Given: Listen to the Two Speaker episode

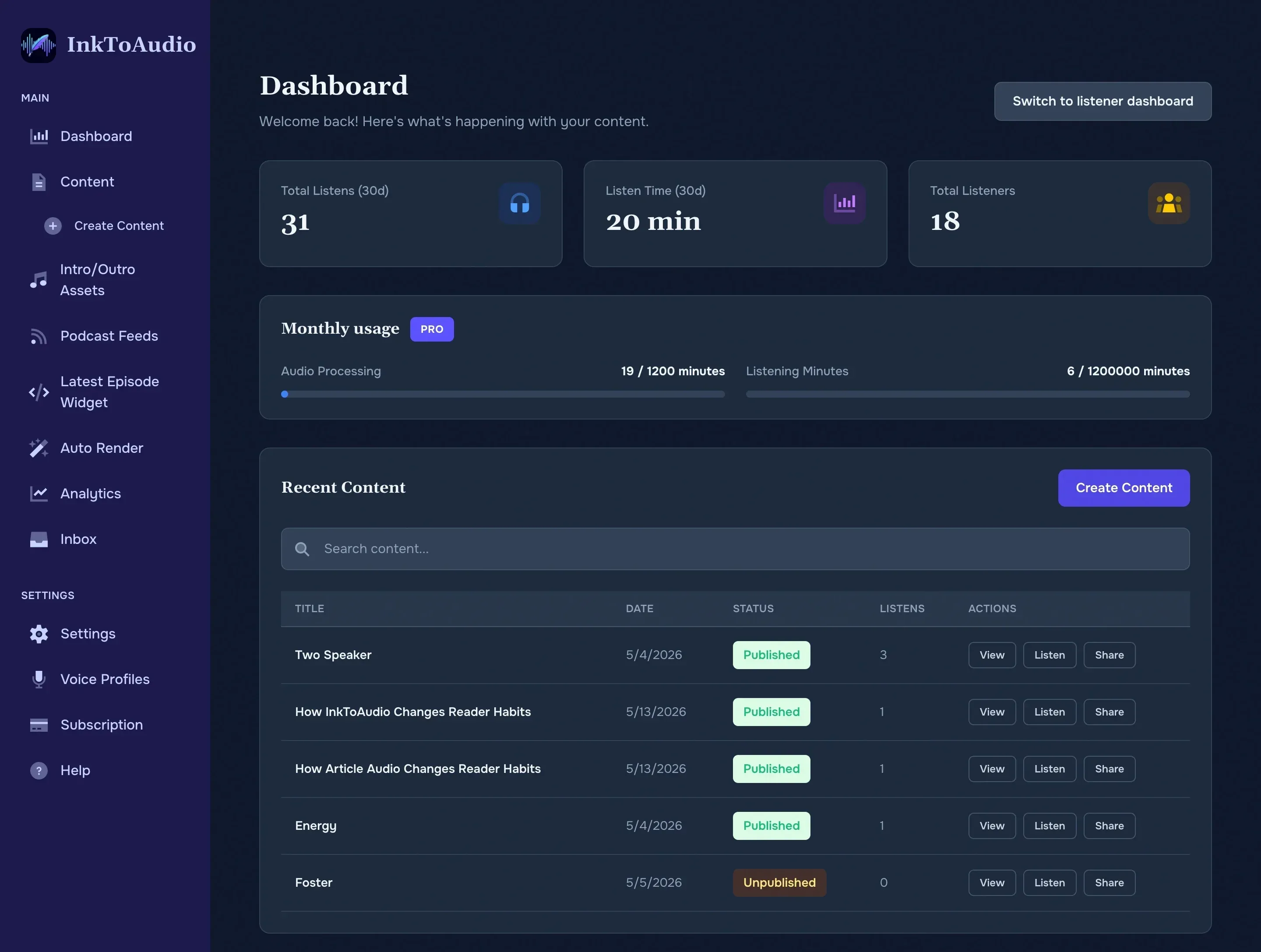Looking at the screenshot, I should (1050, 655).
